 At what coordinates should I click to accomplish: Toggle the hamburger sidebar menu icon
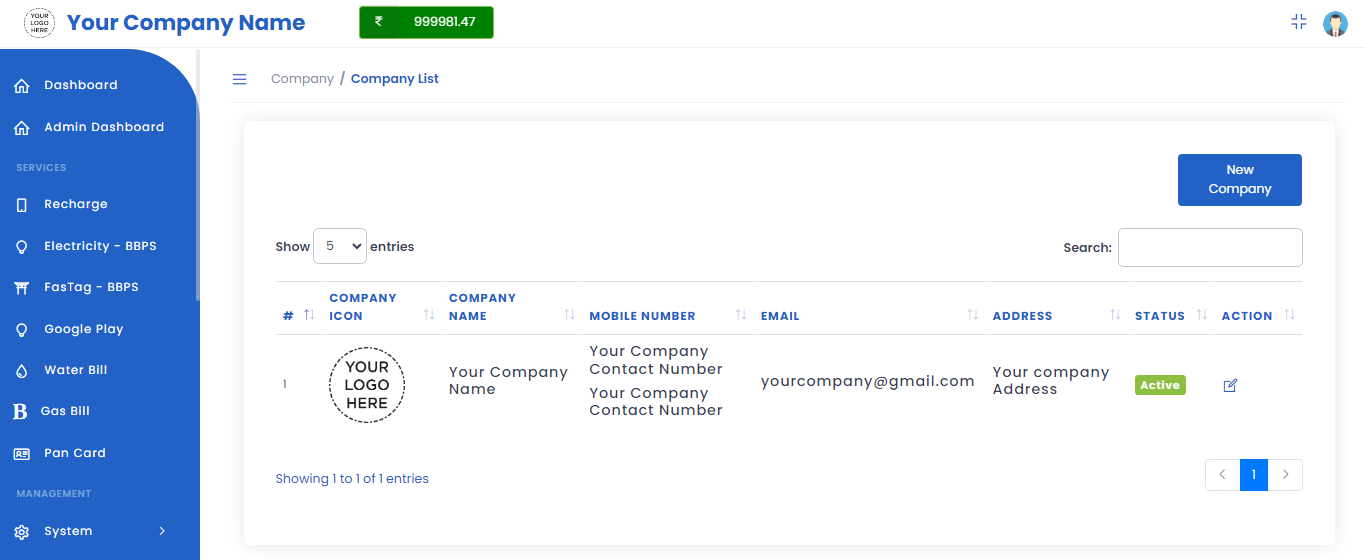point(240,79)
